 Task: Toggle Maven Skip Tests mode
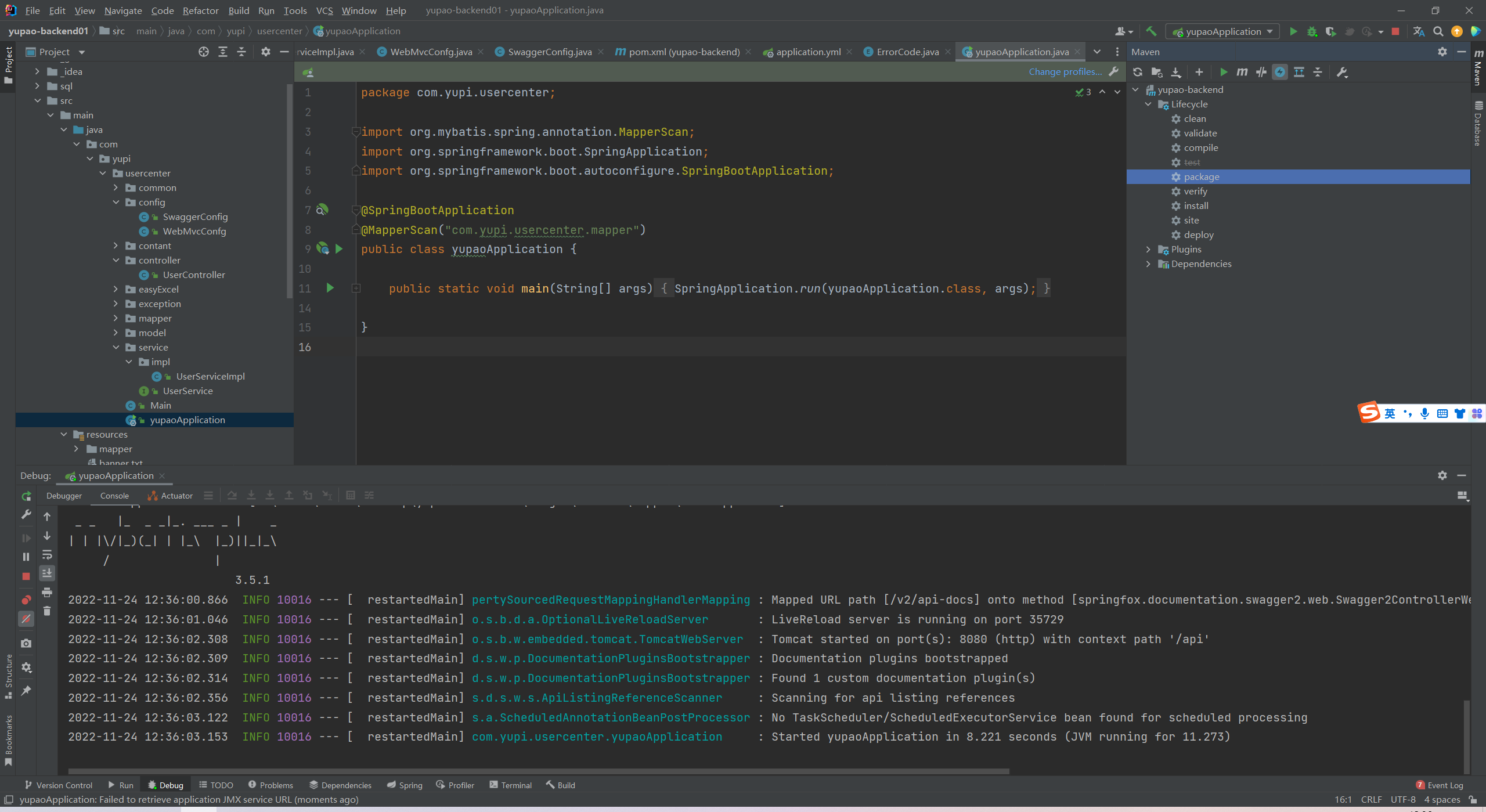point(1280,72)
